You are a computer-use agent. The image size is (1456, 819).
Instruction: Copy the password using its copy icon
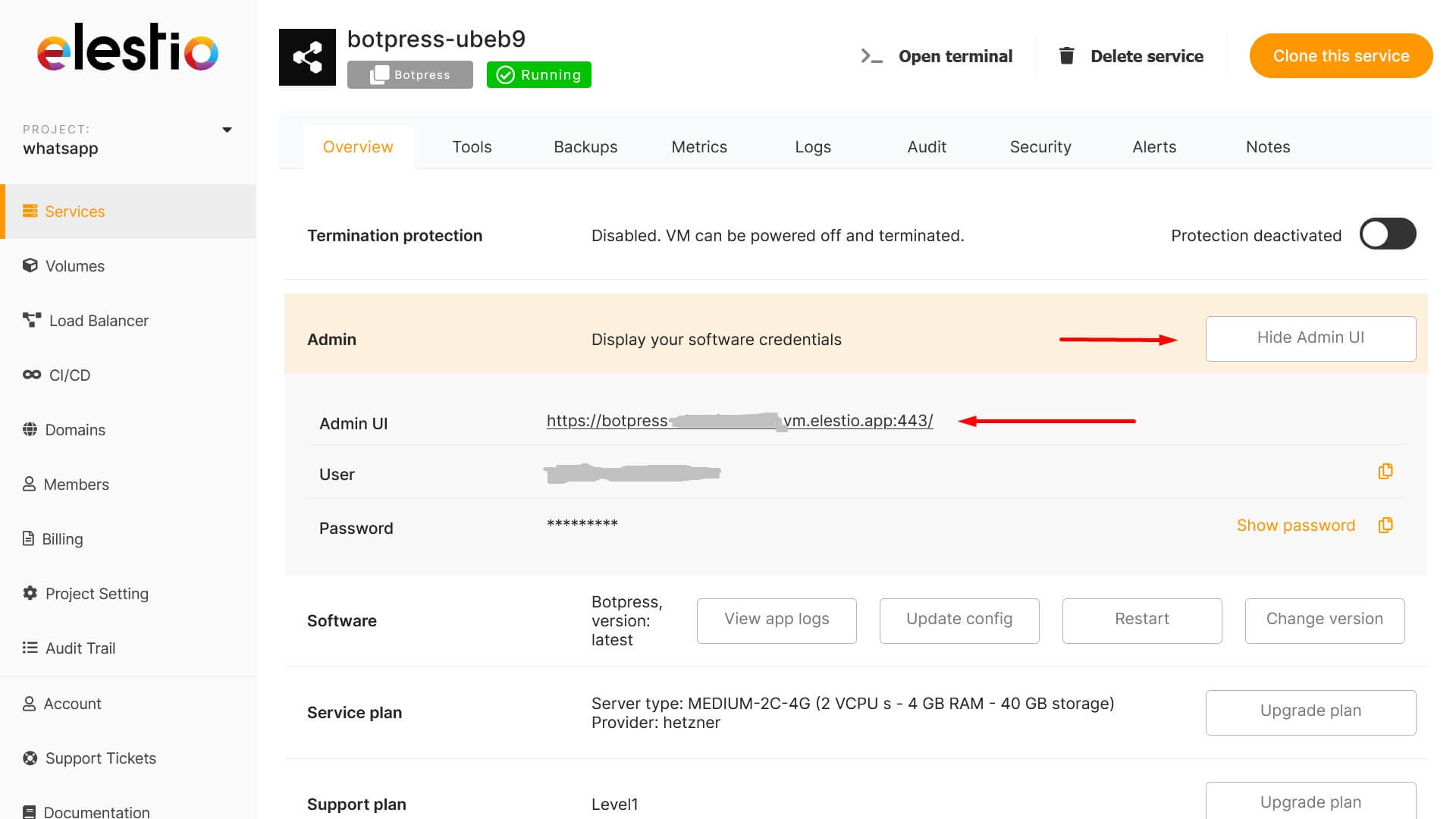click(x=1385, y=526)
